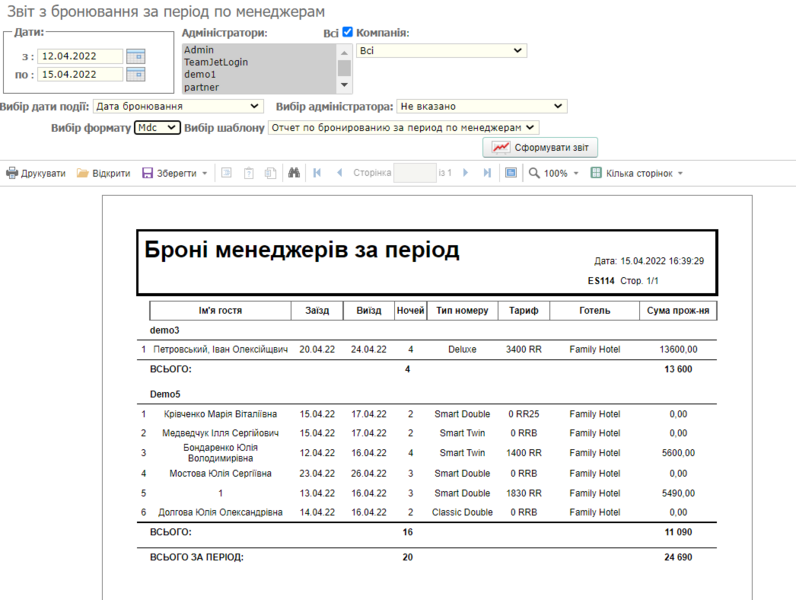This screenshot has width=796, height=600.
Task: Go to the last page of report
Action: 487,173
